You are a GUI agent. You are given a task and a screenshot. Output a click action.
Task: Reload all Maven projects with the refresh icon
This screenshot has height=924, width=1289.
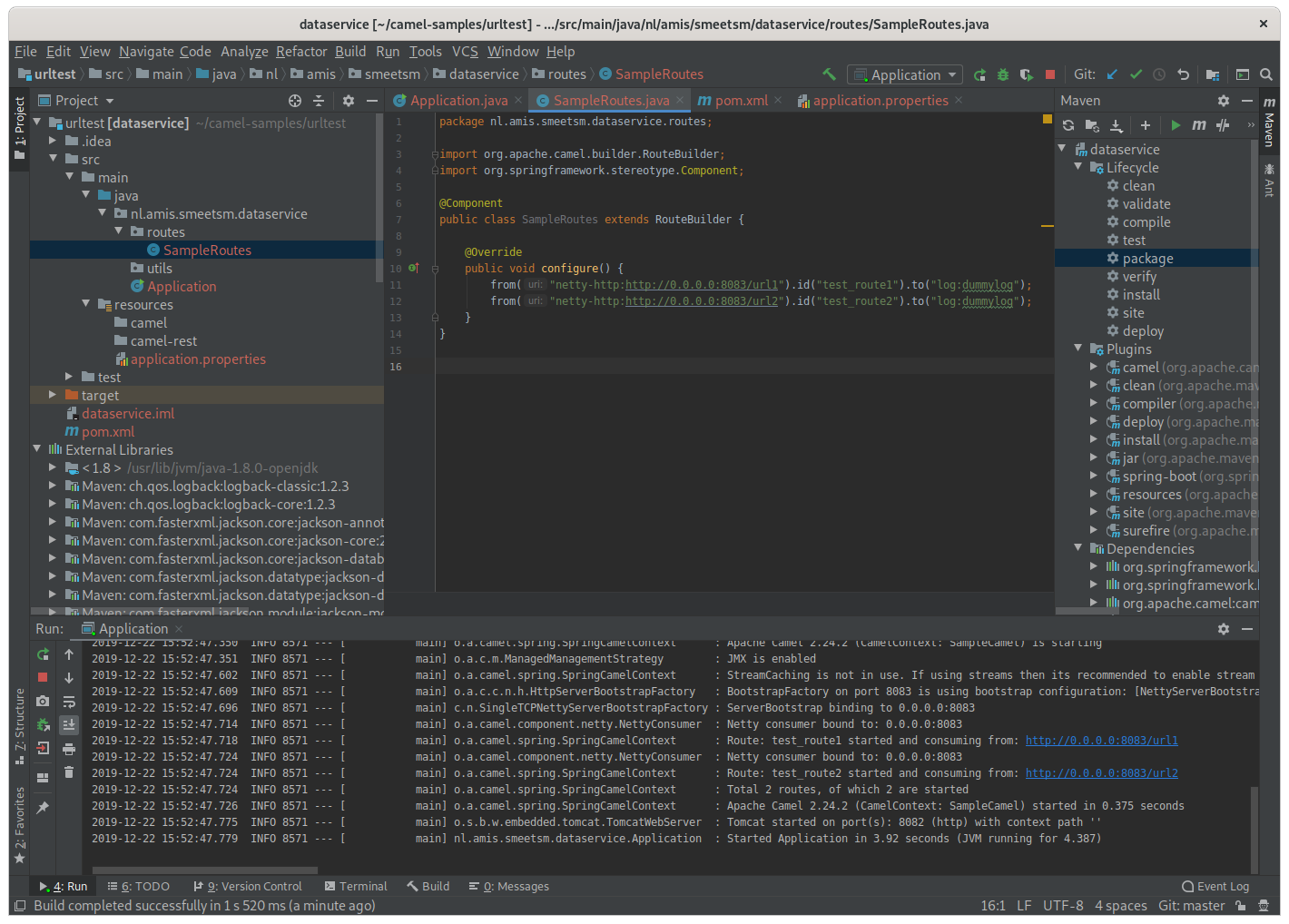(x=1069, y=125)
